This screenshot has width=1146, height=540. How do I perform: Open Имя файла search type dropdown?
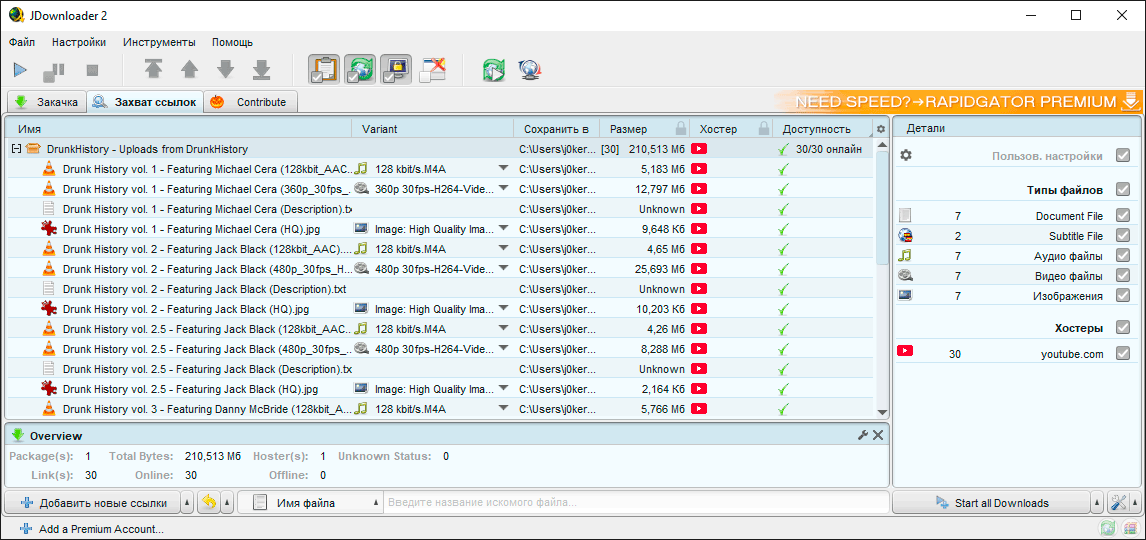311,503
